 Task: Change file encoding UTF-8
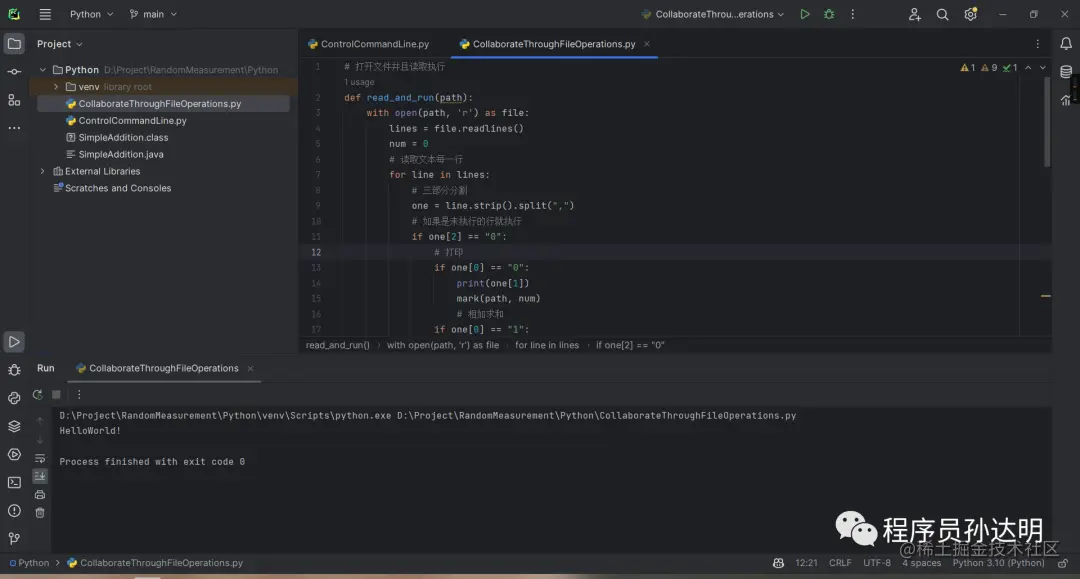[x=877, y=562]
